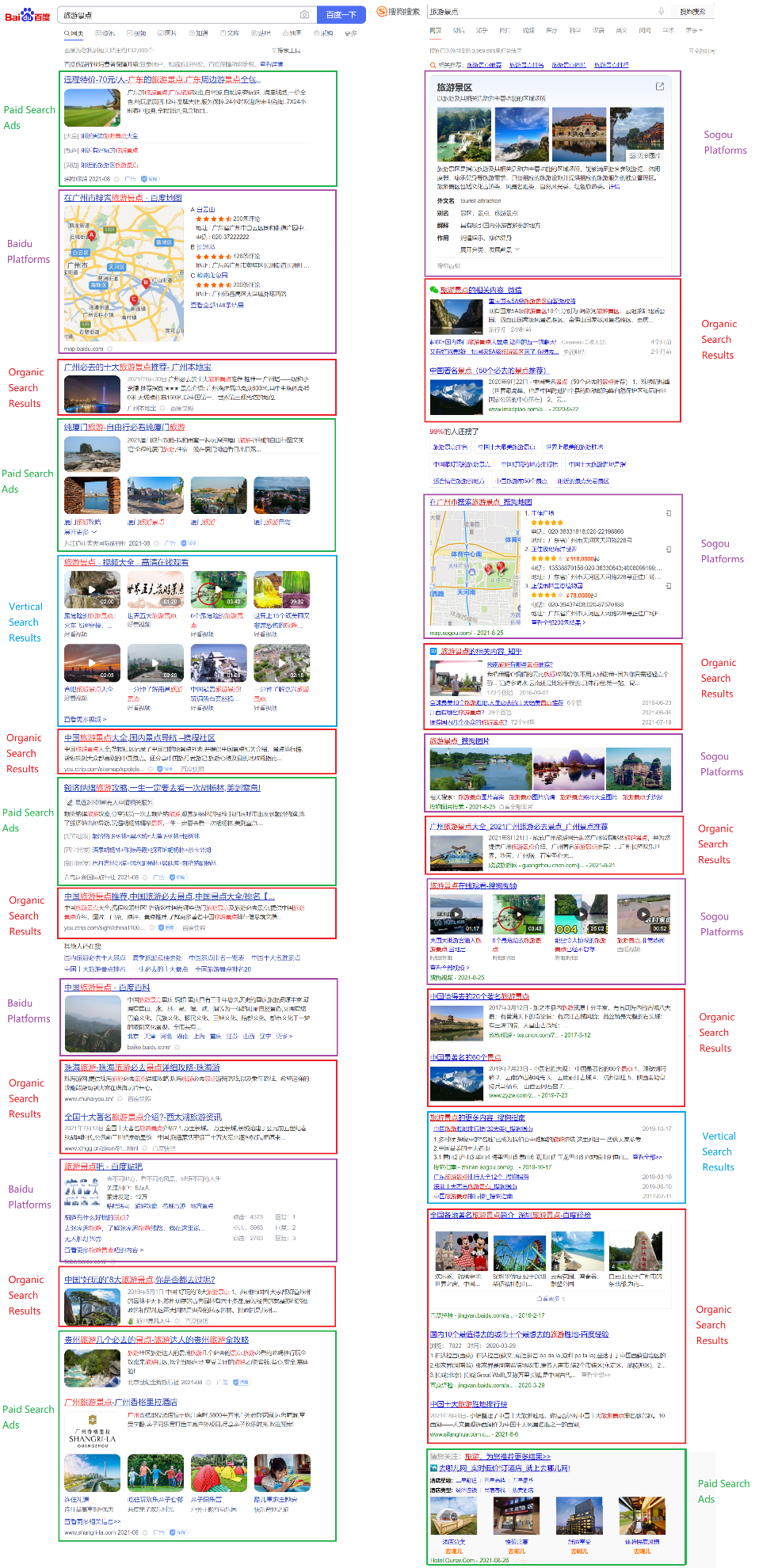Viewport: 759px width, 1568px height.
Task: Play Sogou video with 25:02 duration
Action: (581, 914)
